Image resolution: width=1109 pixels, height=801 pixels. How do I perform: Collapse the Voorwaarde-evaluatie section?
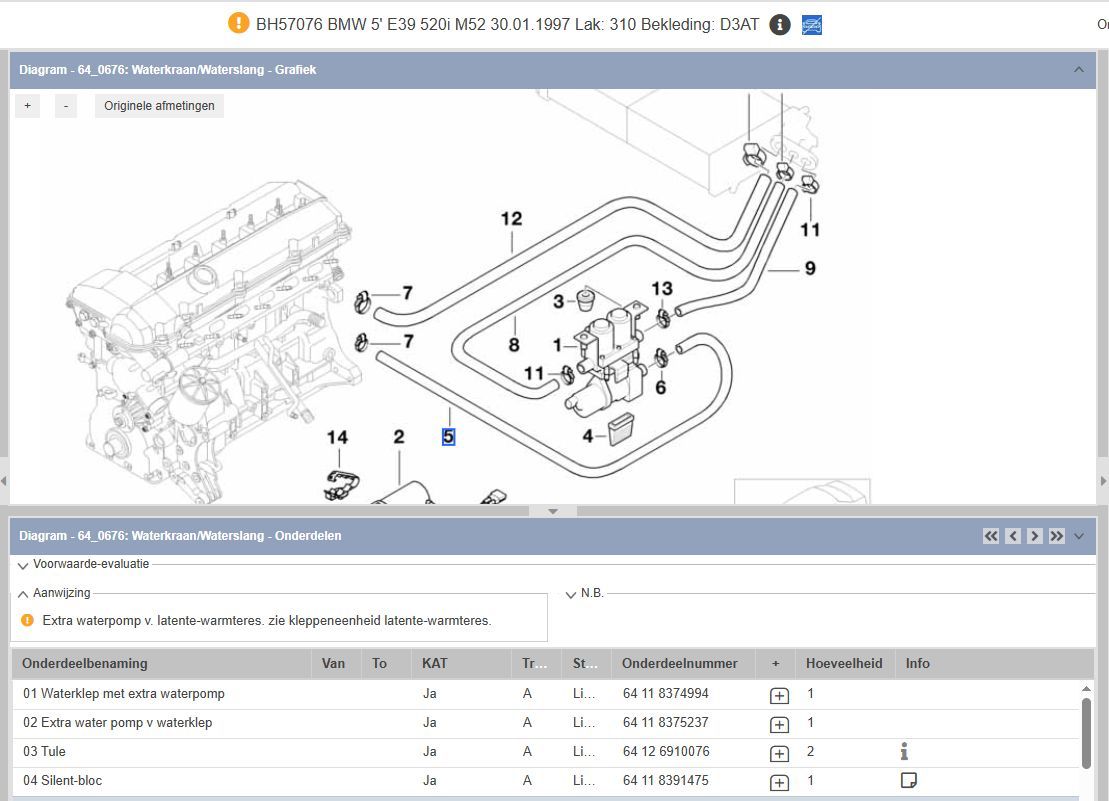(22, 564)
